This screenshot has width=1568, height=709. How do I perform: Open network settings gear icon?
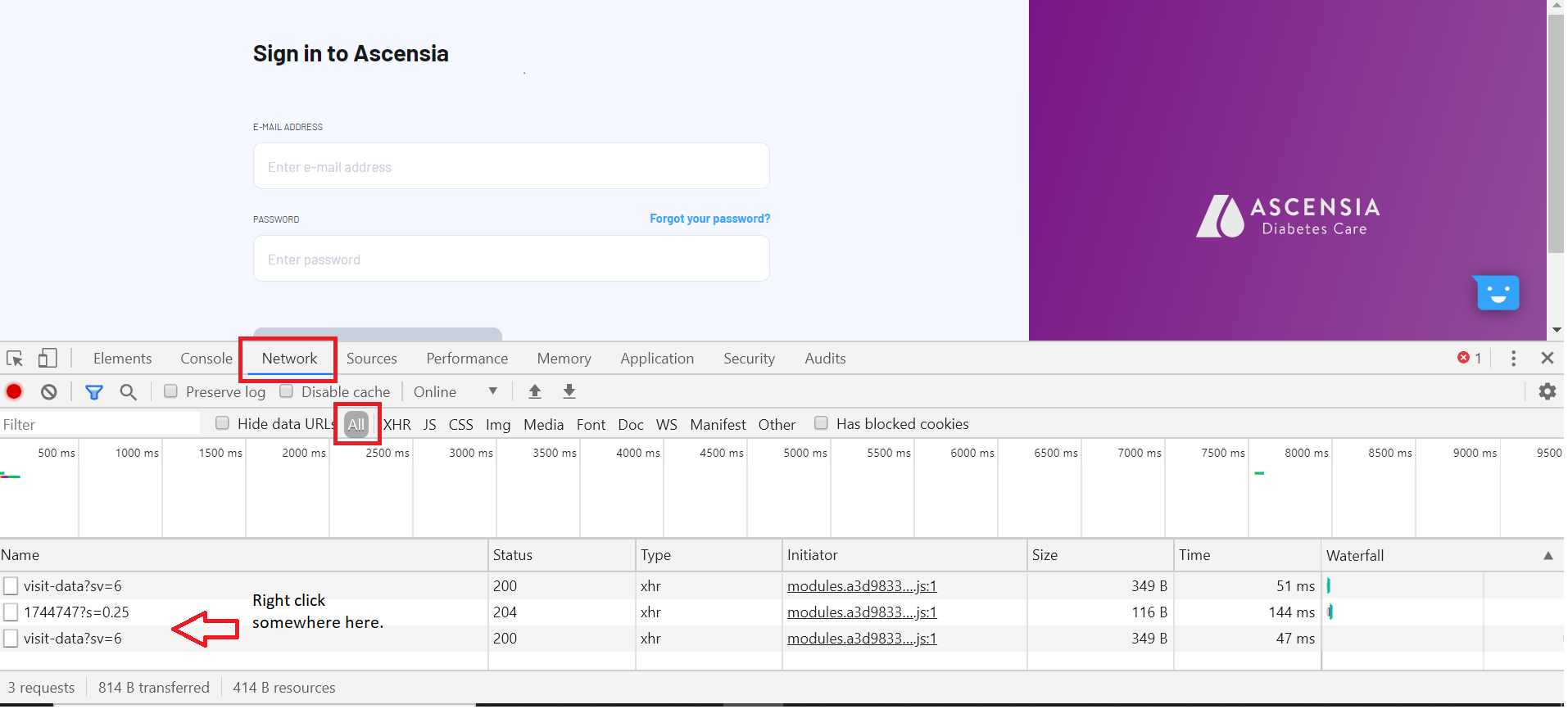(1548, 392)
